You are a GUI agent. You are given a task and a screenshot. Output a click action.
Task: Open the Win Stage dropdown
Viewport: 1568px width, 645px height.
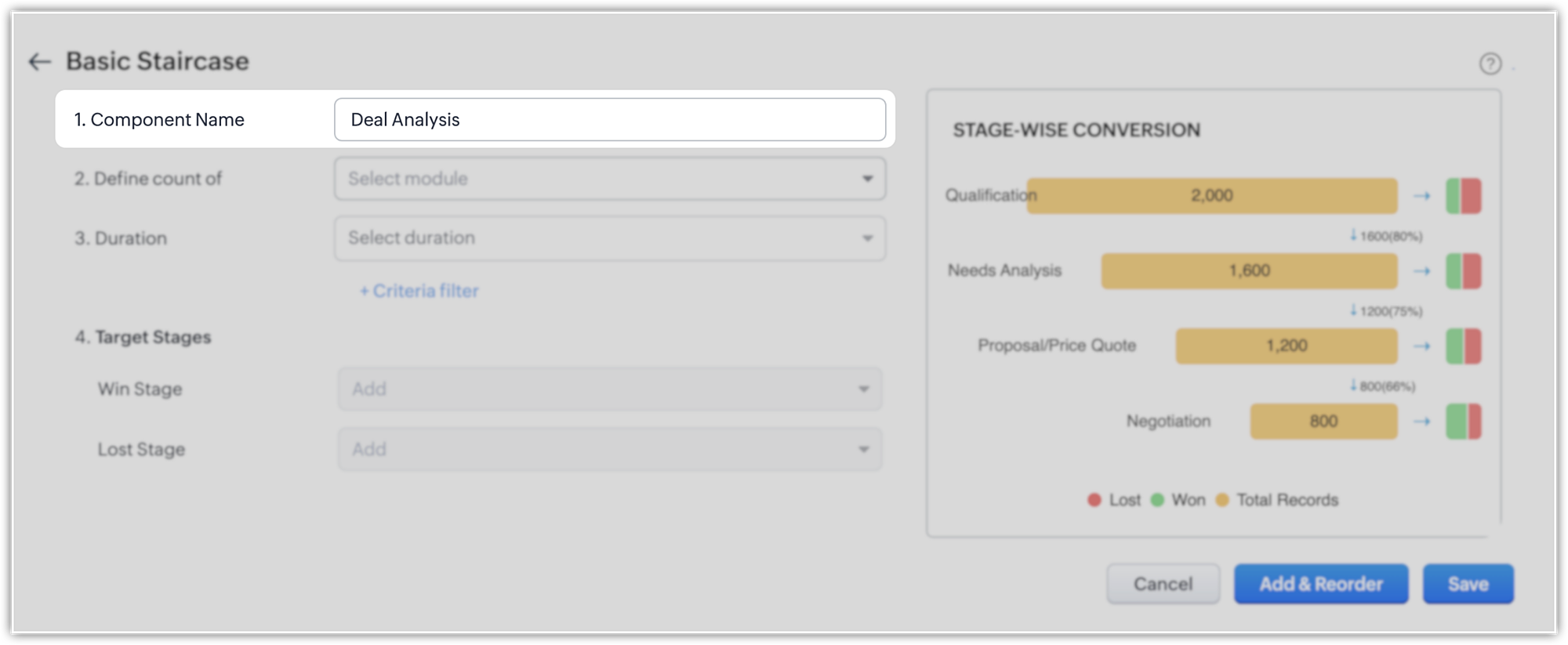tap(610, 389)
